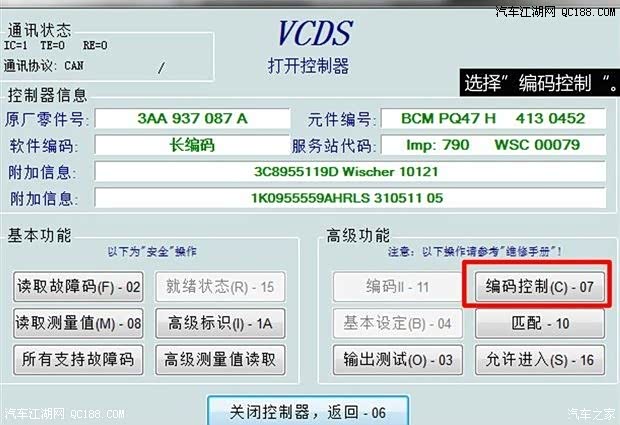Click IC=1 TE=0 RE=0 counters

[x=55, y=45]
